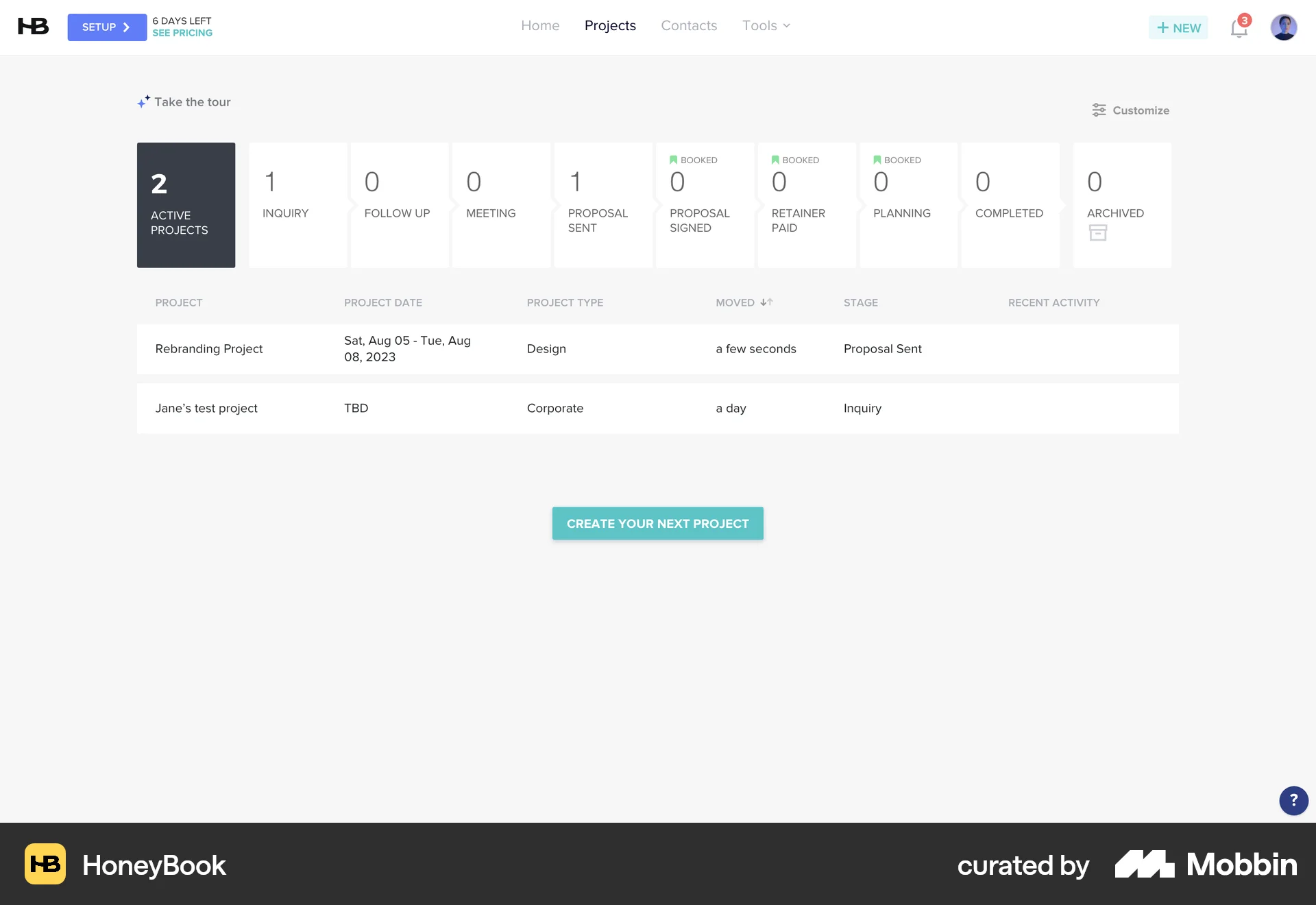Select the Inquiry stage filter card
This screenshot has width=1316, height=905.
coord(297,205)
